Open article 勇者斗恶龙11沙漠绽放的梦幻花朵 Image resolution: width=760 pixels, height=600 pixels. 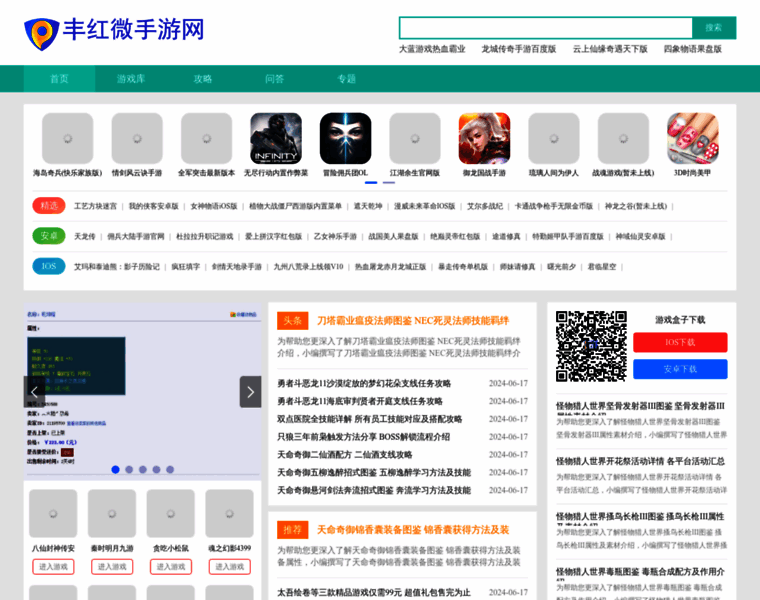click(x=364, y=383)
